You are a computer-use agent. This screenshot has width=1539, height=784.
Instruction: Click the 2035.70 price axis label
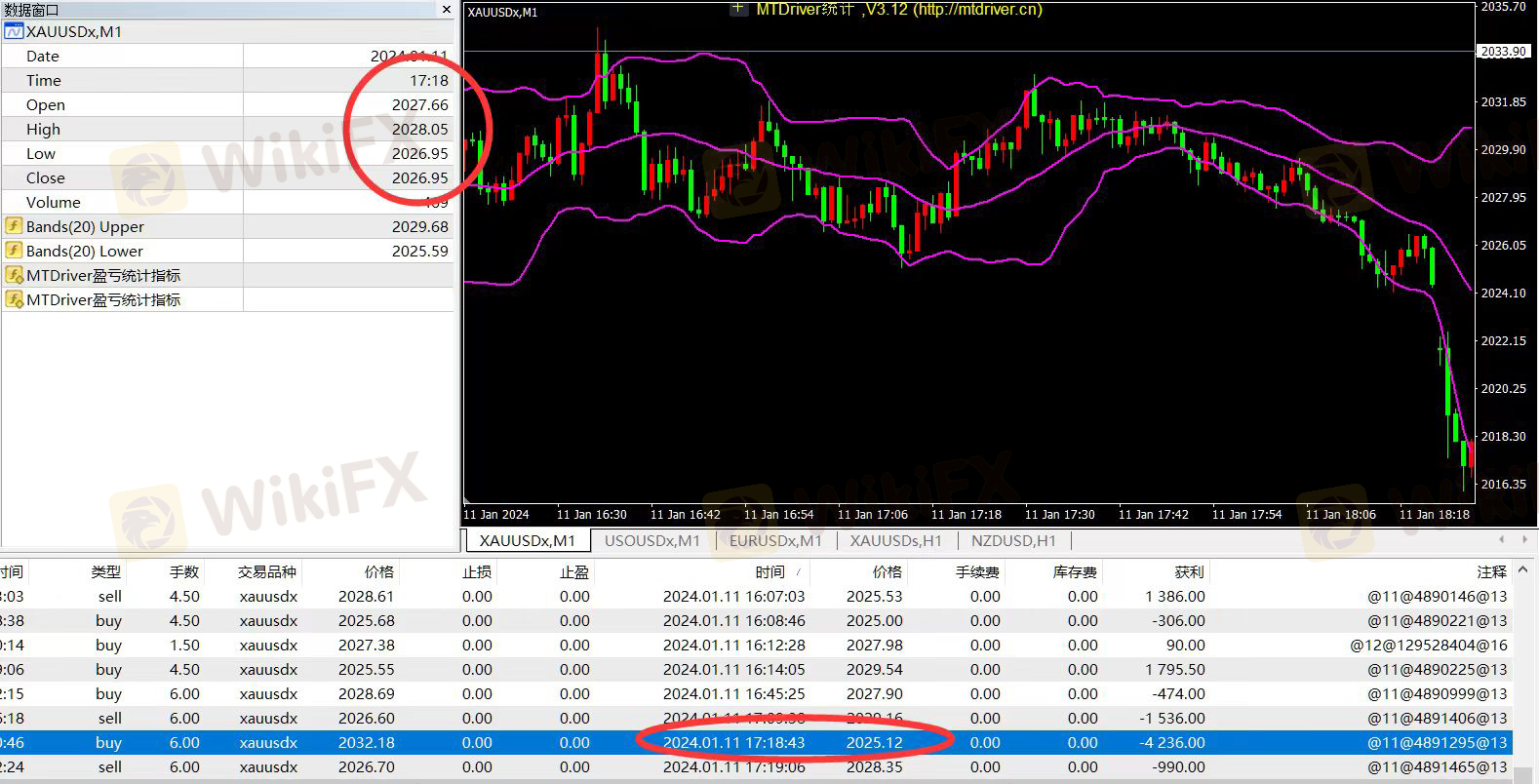point(1503,7)
